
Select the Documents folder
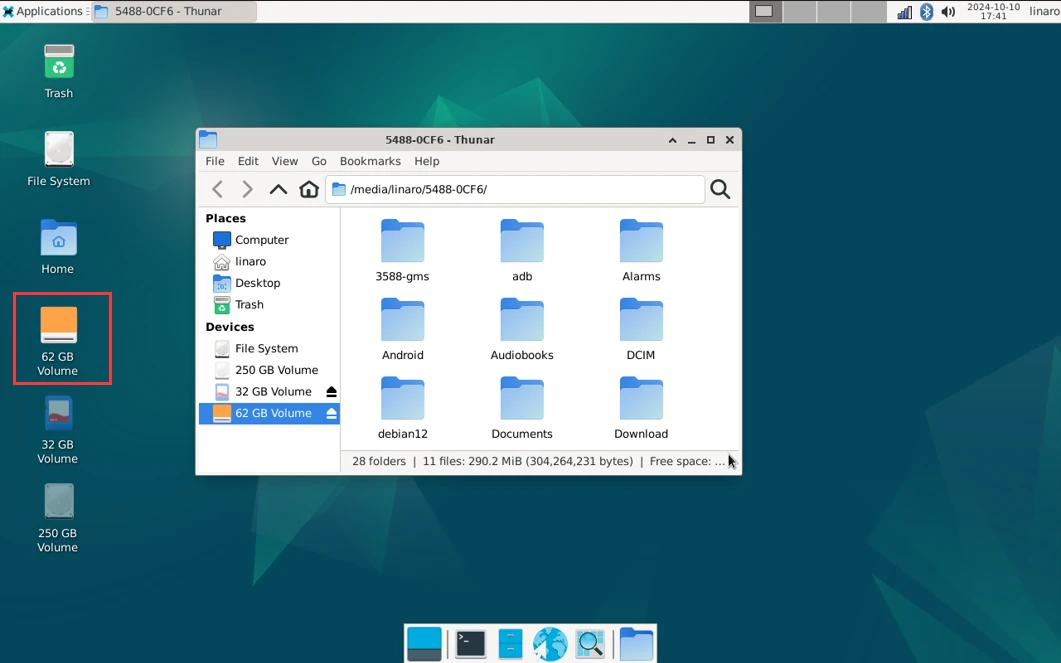[x=522, y=408]
